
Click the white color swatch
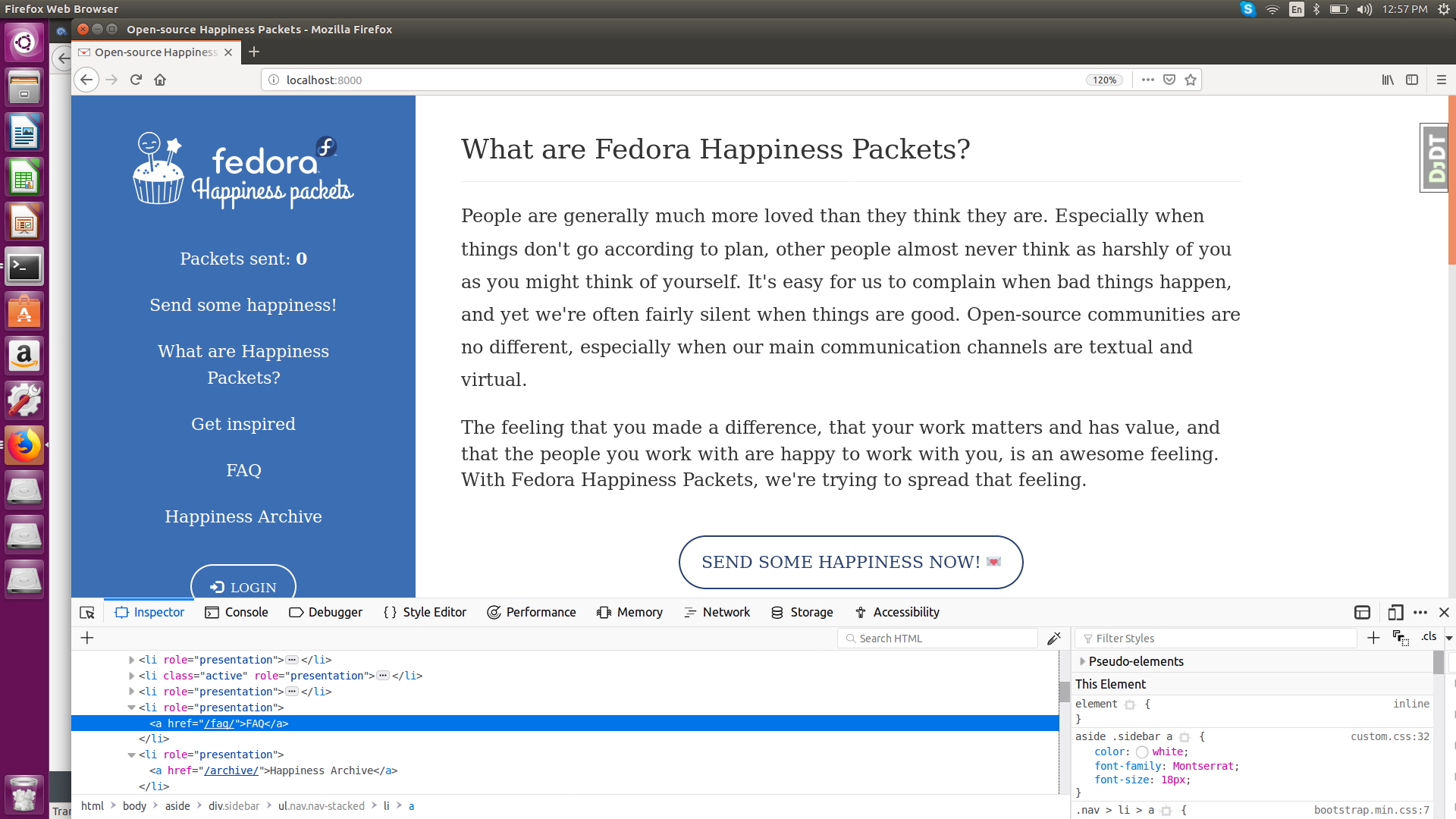(x=1142, y=752)
